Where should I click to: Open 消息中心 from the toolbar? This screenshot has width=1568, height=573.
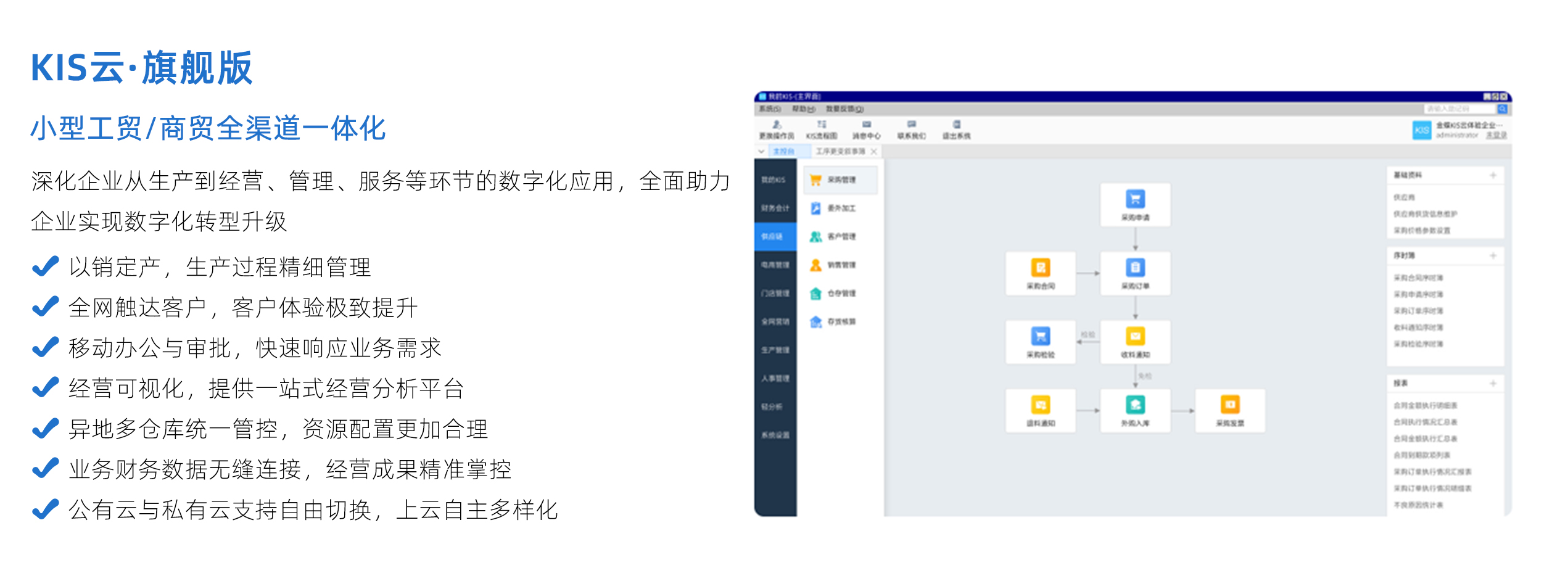click(x=867, y=130)
